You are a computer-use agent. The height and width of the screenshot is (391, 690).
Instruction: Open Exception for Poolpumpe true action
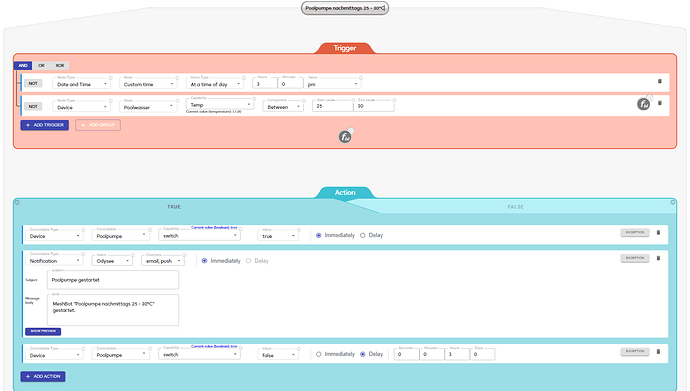635,232
